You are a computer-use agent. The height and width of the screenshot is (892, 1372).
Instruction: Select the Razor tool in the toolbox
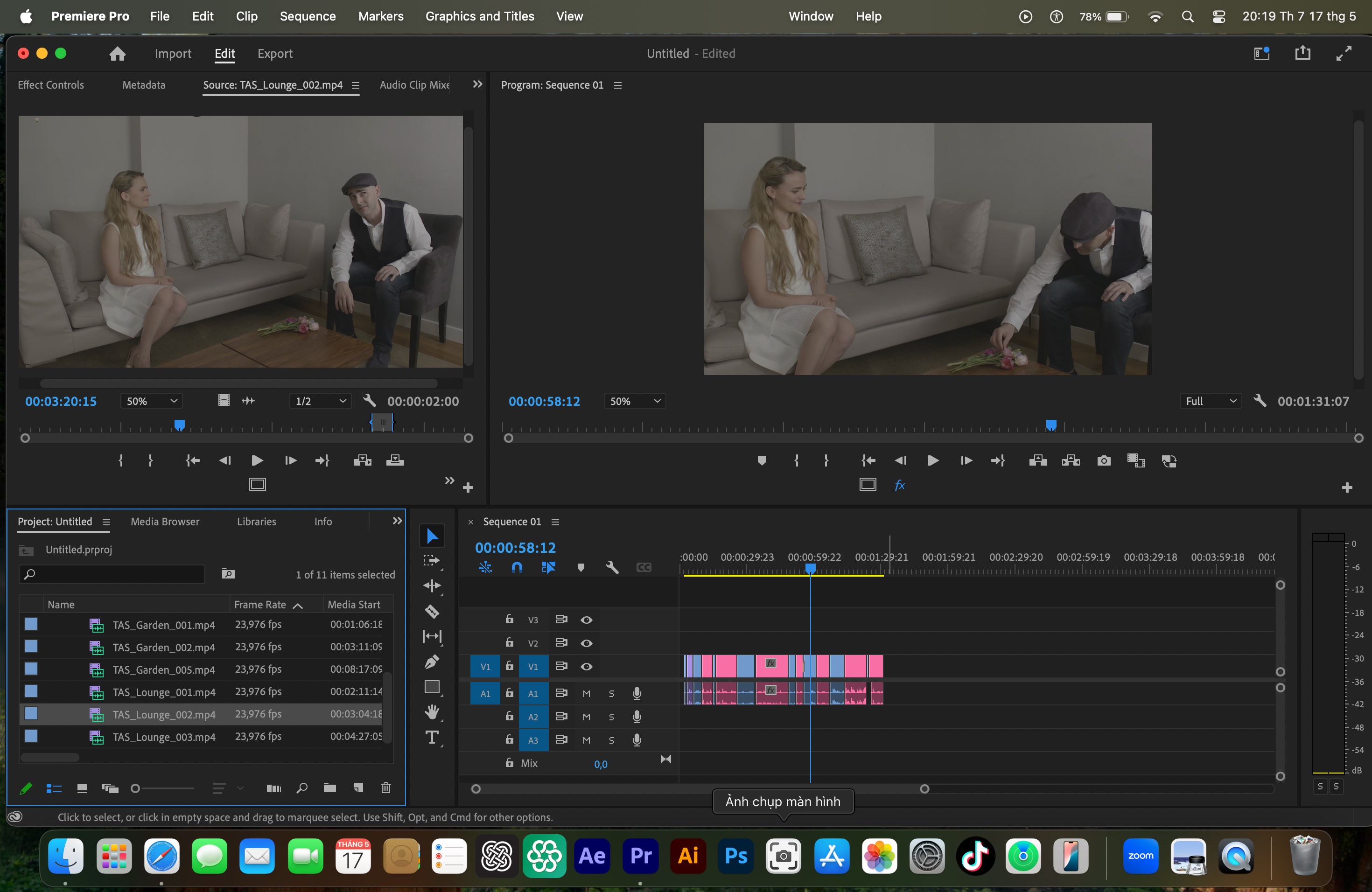(432, 611)
